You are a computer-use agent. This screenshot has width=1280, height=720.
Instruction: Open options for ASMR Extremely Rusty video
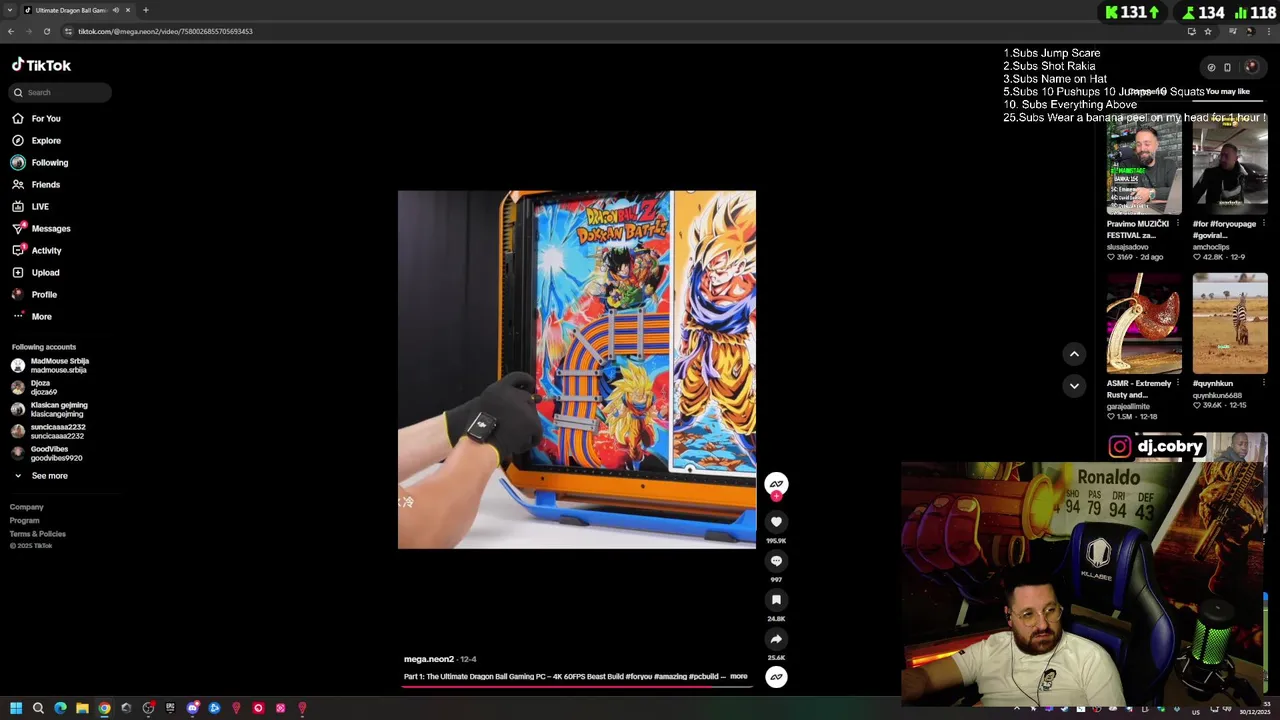[x=1178, y=383]
